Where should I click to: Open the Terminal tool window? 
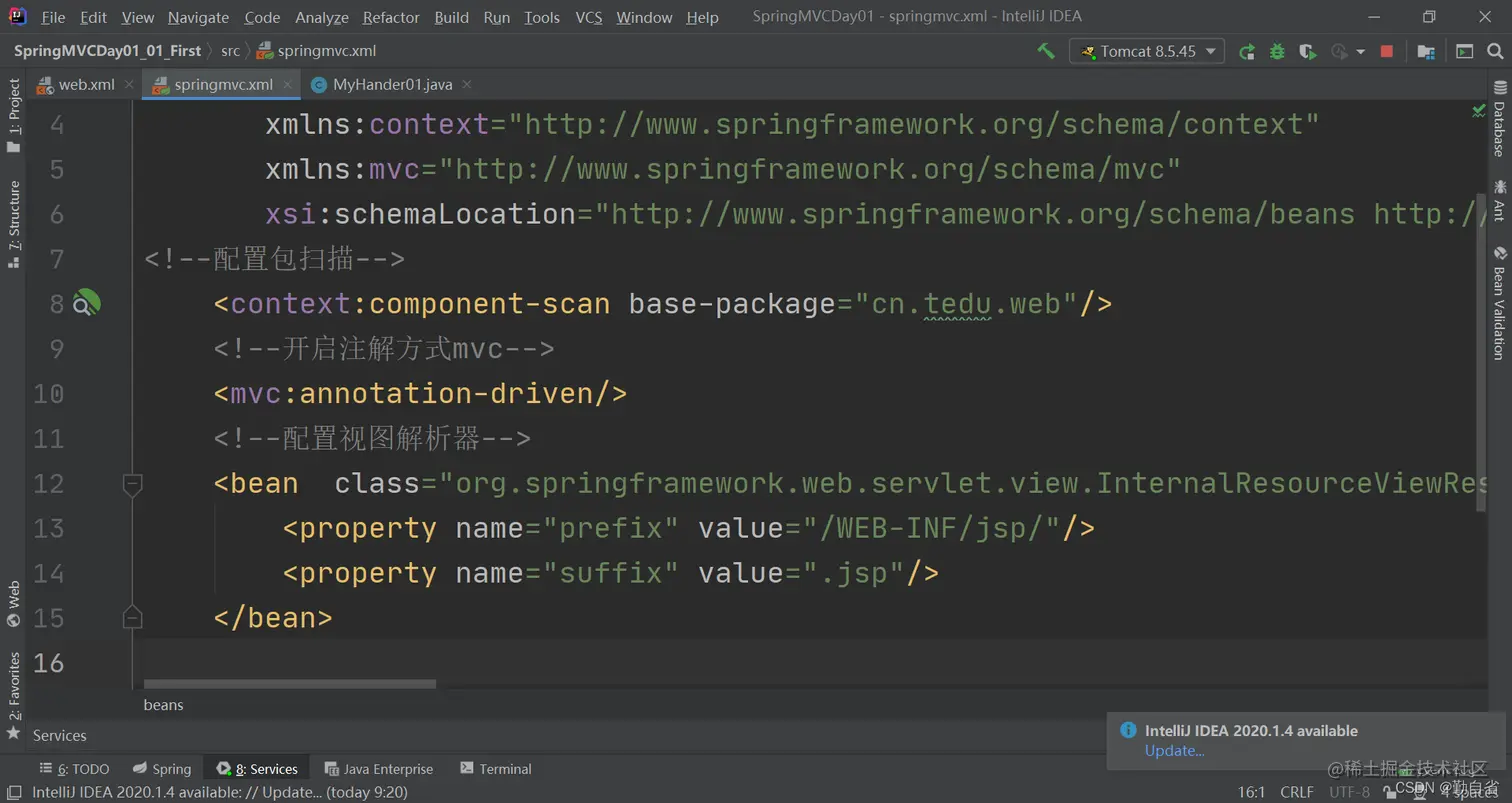pos(496,769)
